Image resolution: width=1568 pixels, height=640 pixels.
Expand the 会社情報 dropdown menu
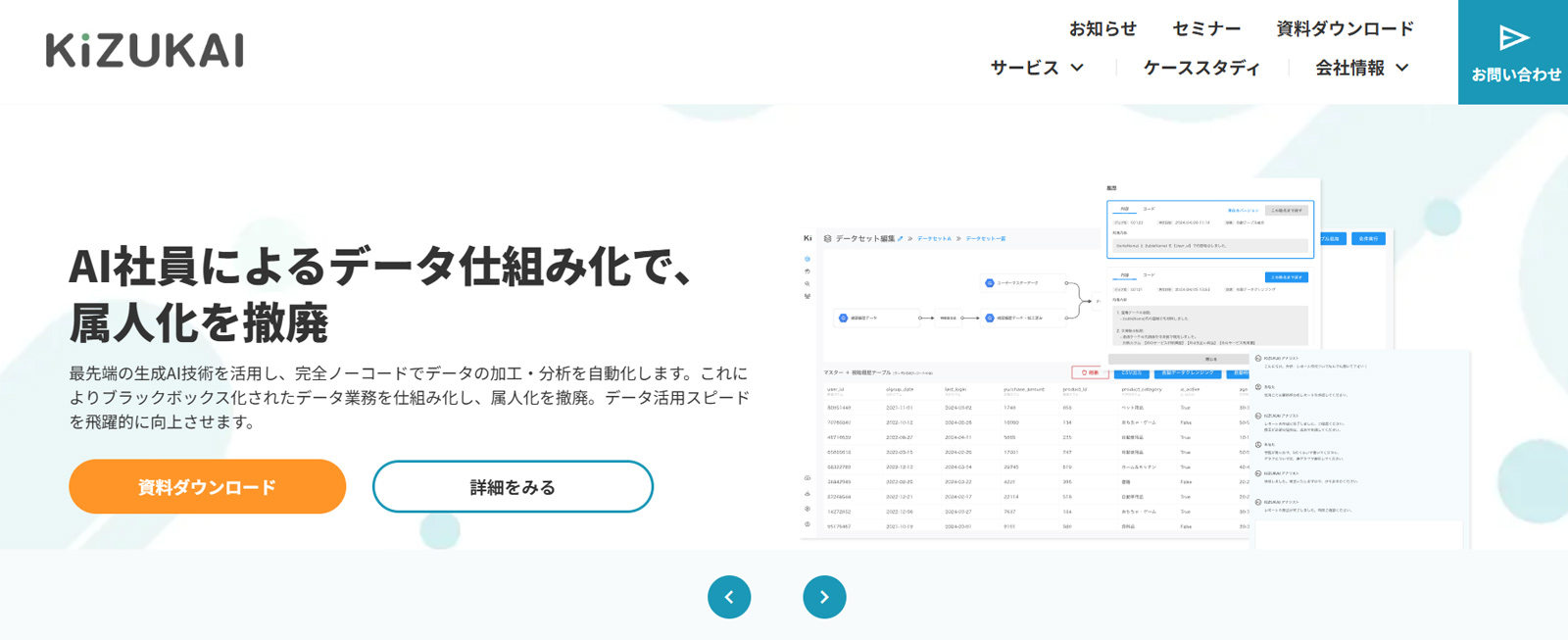coord(1362,68)
